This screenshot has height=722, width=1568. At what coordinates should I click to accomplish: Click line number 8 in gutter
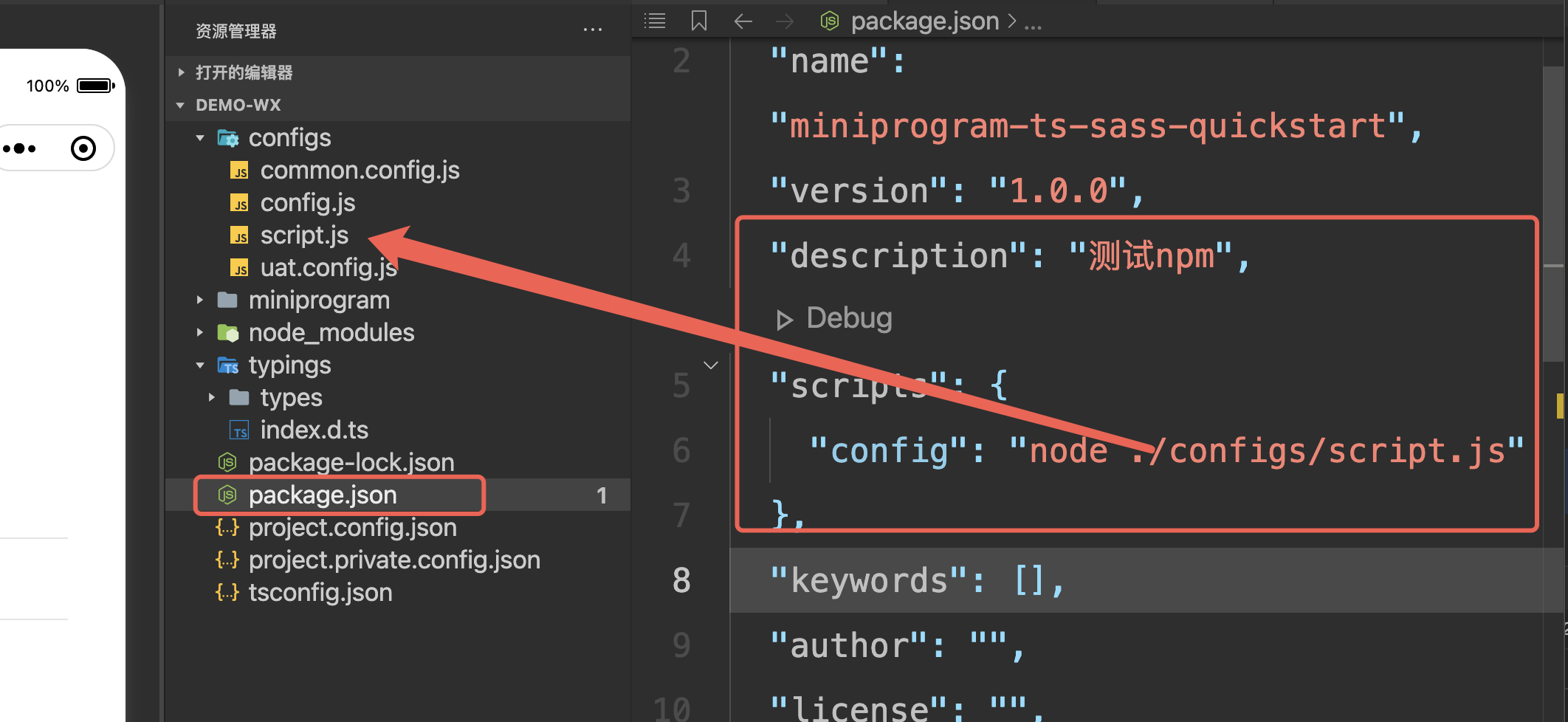tap(681, 581)
